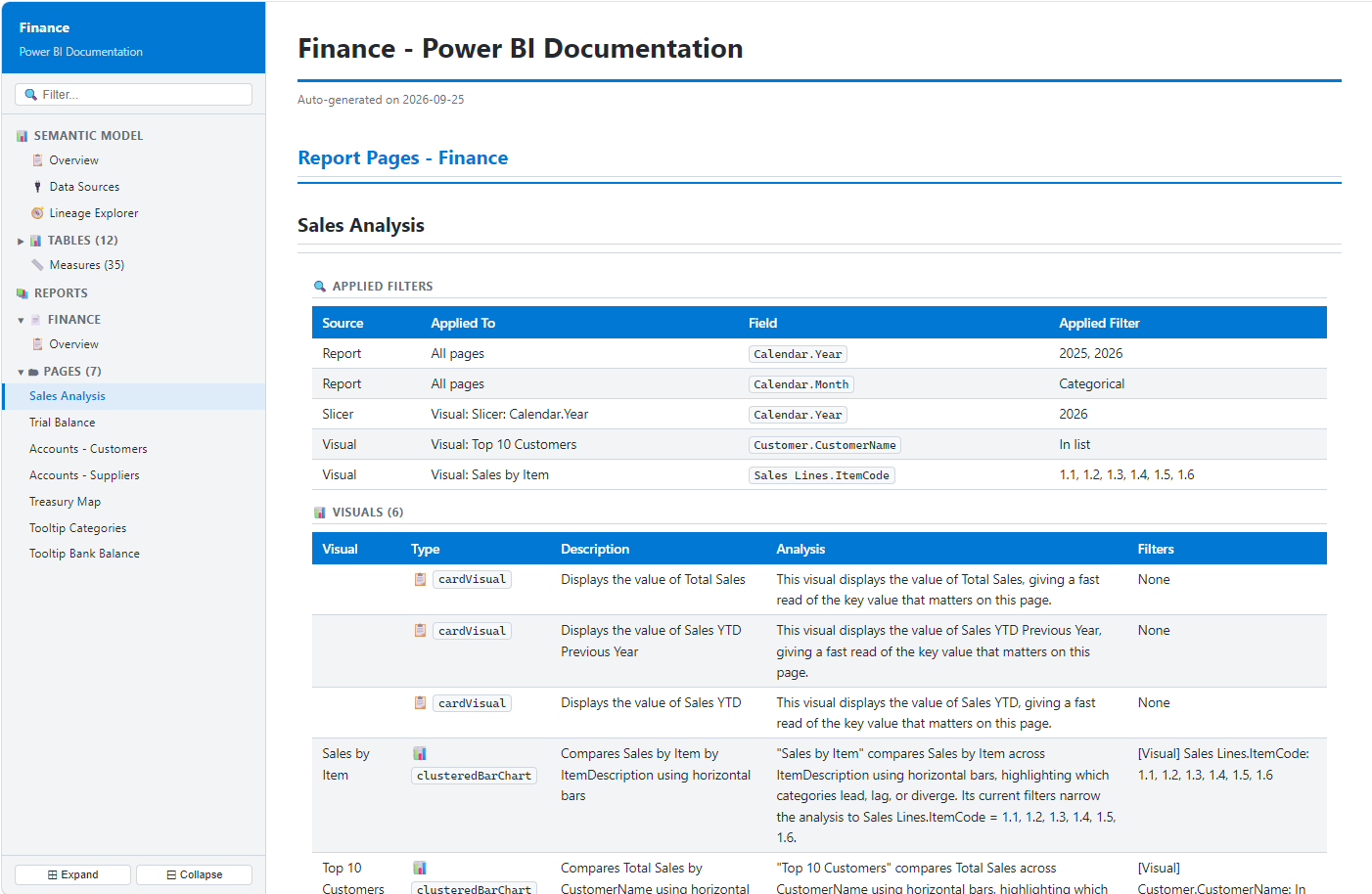Viewport: 1372px width, 894px height.
Task: Click the Reports section icon
Action: pyautogui.click(x=23, y=293)
